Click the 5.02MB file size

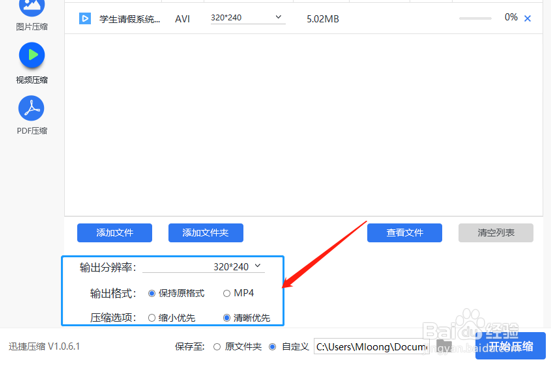click(x=323, y=19)
